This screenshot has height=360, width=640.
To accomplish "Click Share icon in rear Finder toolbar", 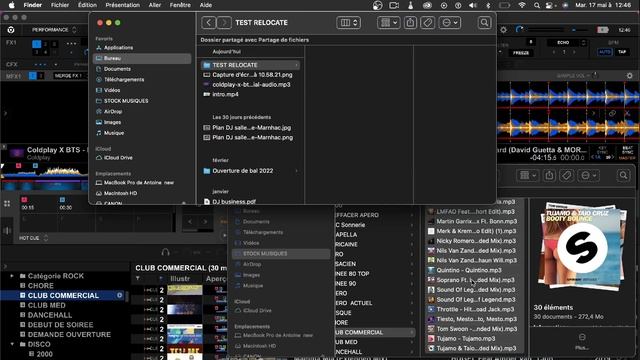I will [x=549, y=176].
